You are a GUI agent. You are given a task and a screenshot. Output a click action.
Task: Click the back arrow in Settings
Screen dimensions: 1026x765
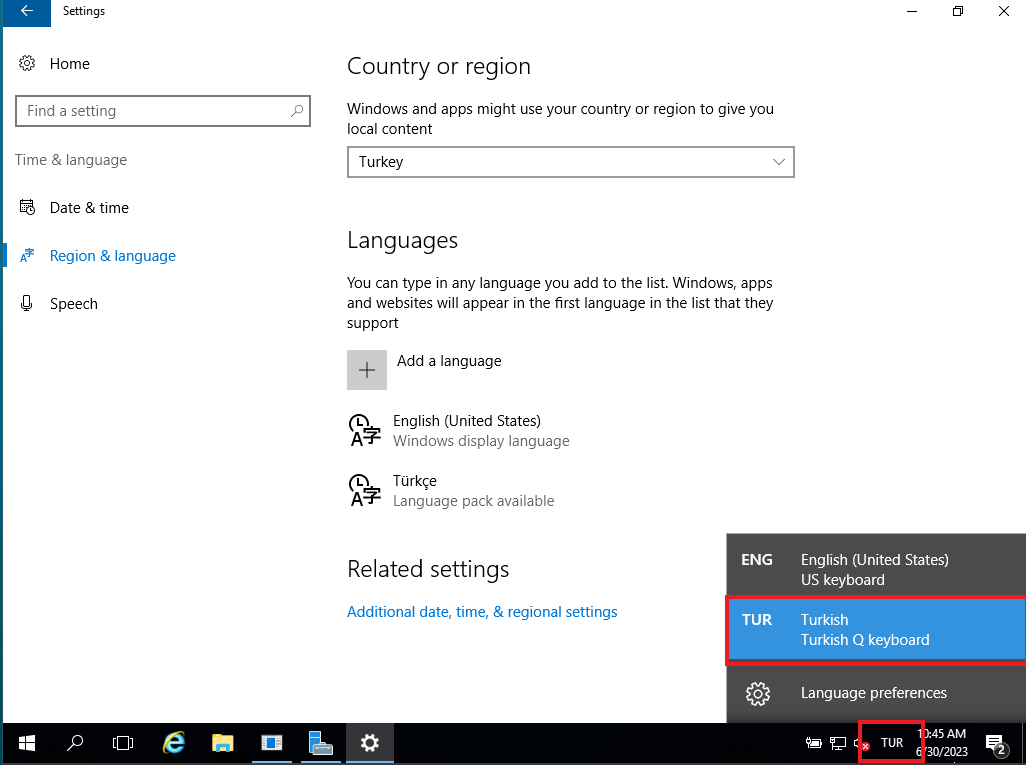pos(26,12)
